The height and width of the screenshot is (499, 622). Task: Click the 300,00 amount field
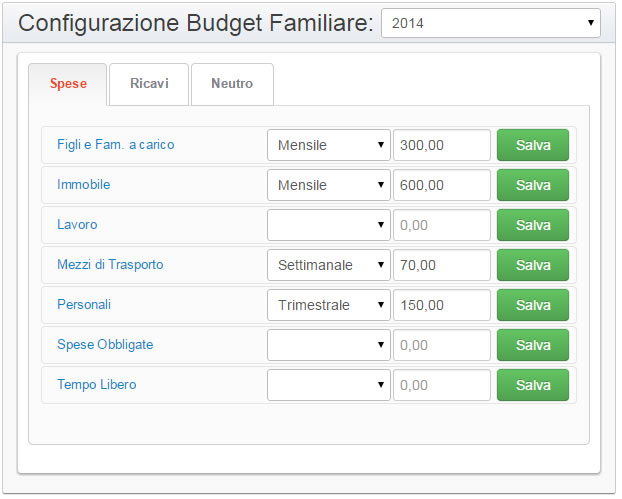pos(442,145)
